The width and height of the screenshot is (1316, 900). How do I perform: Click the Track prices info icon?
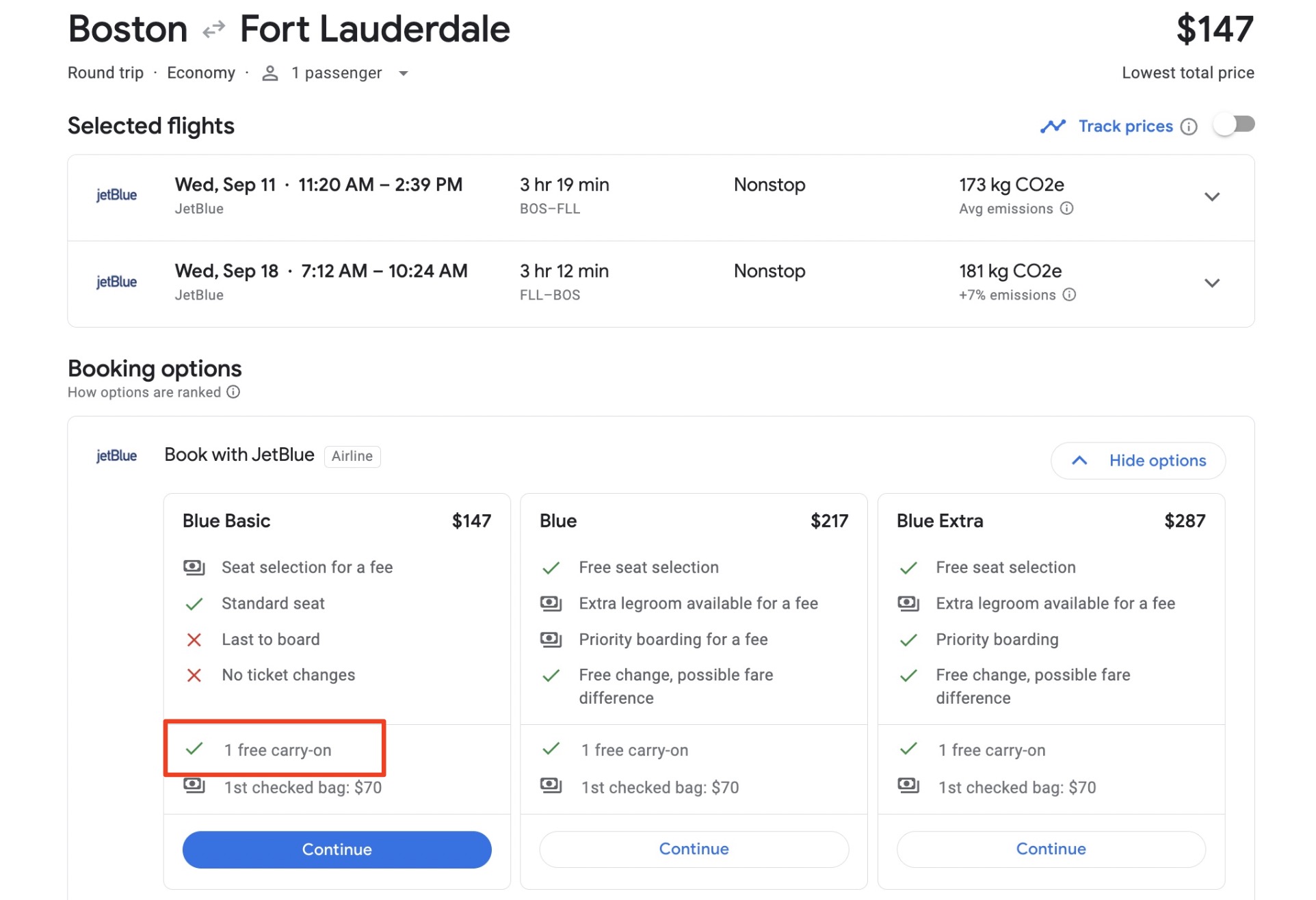1189,127
